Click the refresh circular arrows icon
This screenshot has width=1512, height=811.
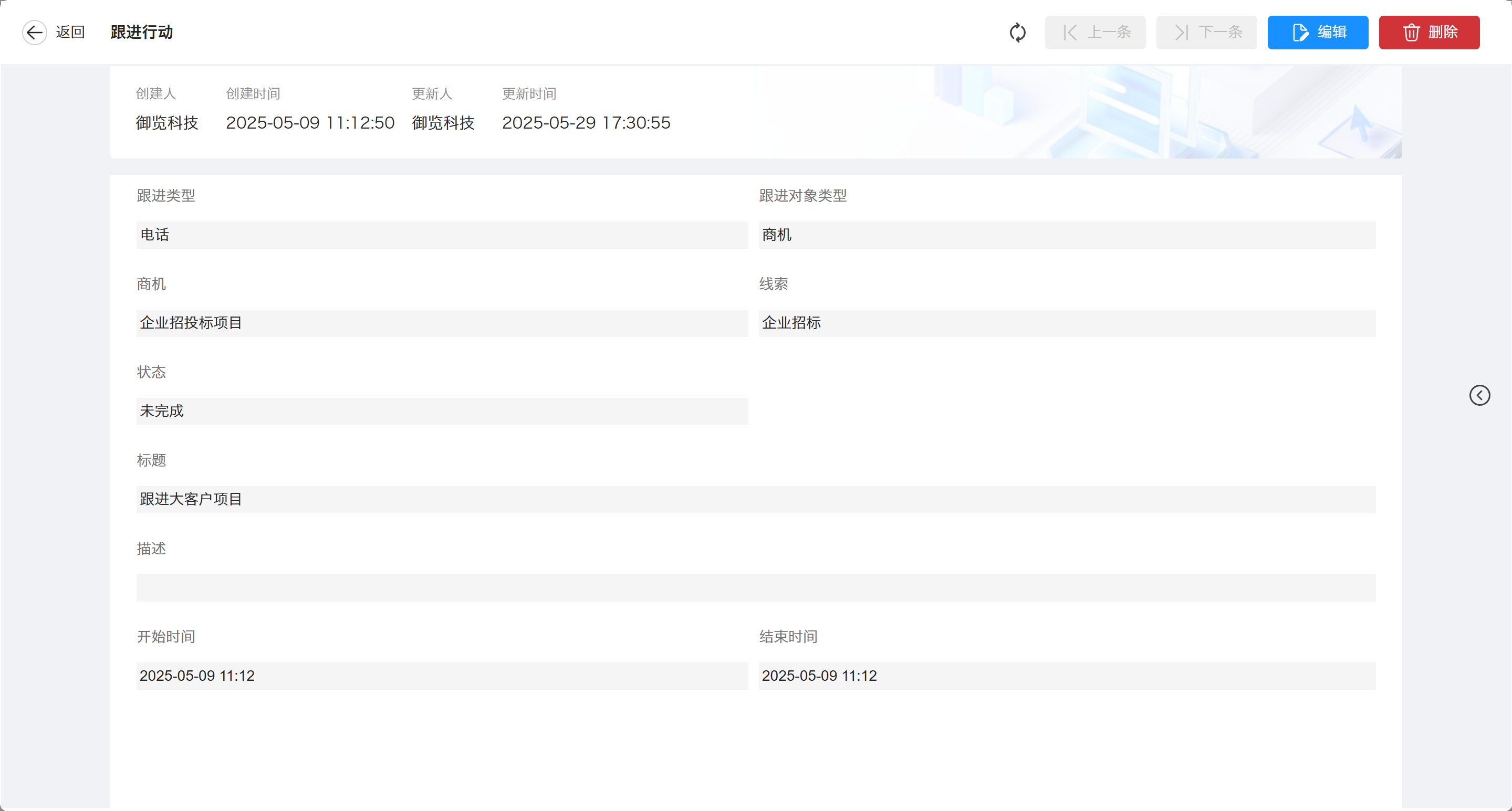coord(1018,32)
